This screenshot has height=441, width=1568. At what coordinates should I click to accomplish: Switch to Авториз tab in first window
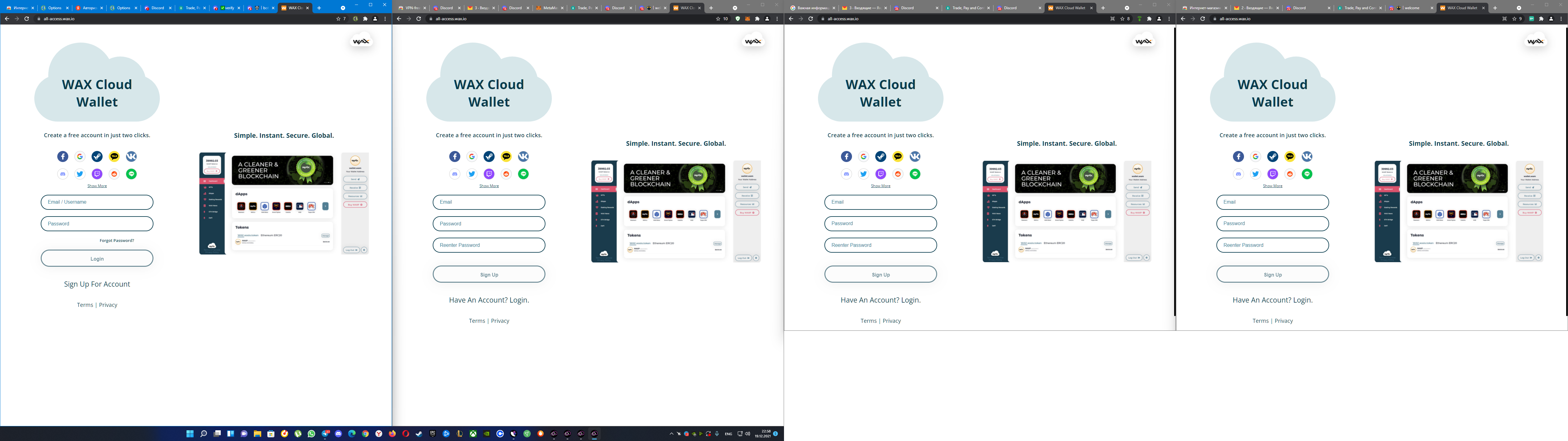pos(89,8)
